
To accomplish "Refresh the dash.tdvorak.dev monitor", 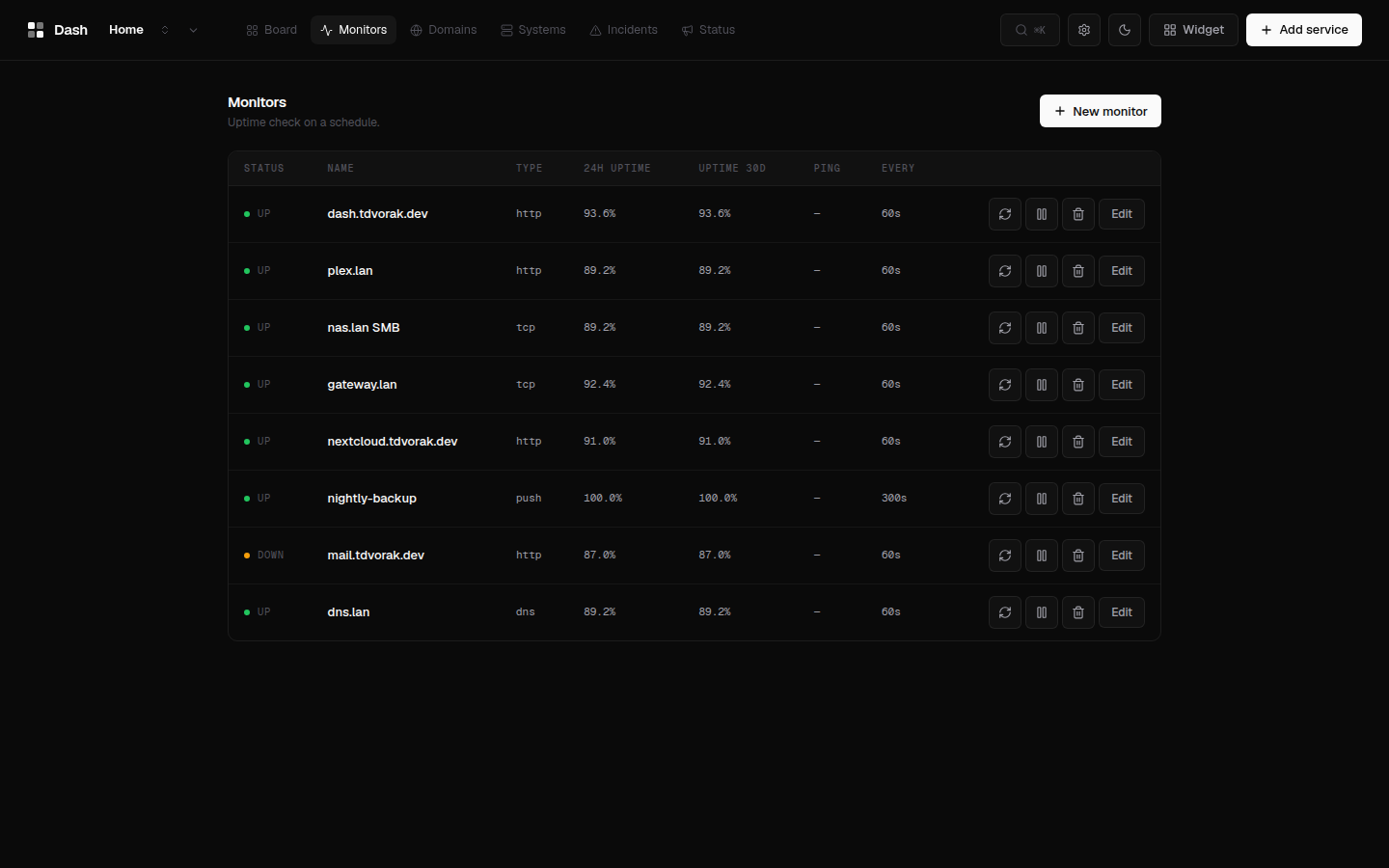I will (x=1005, y=214).
